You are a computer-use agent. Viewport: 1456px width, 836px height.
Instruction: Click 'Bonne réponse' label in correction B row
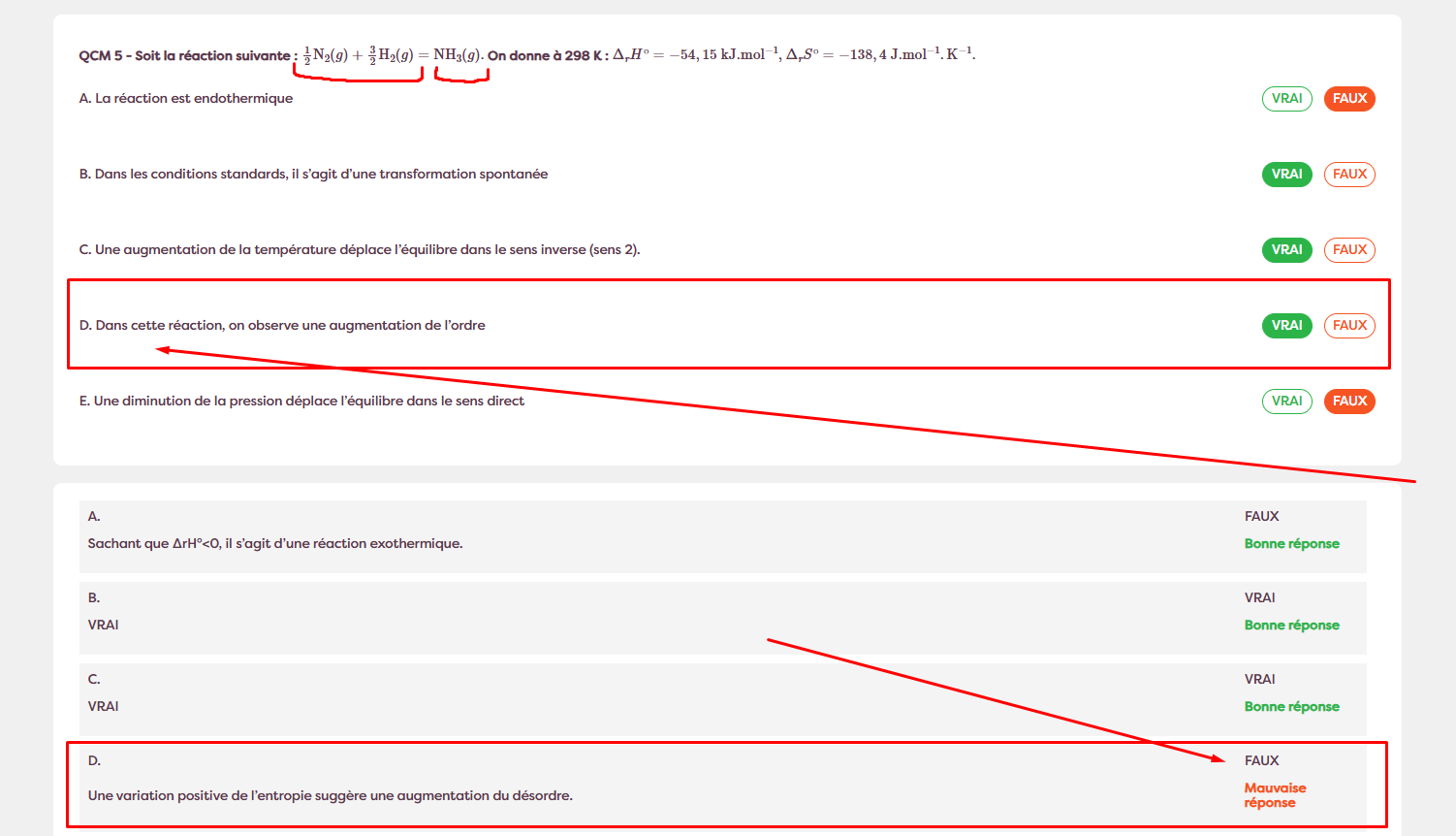[1291, 626]
